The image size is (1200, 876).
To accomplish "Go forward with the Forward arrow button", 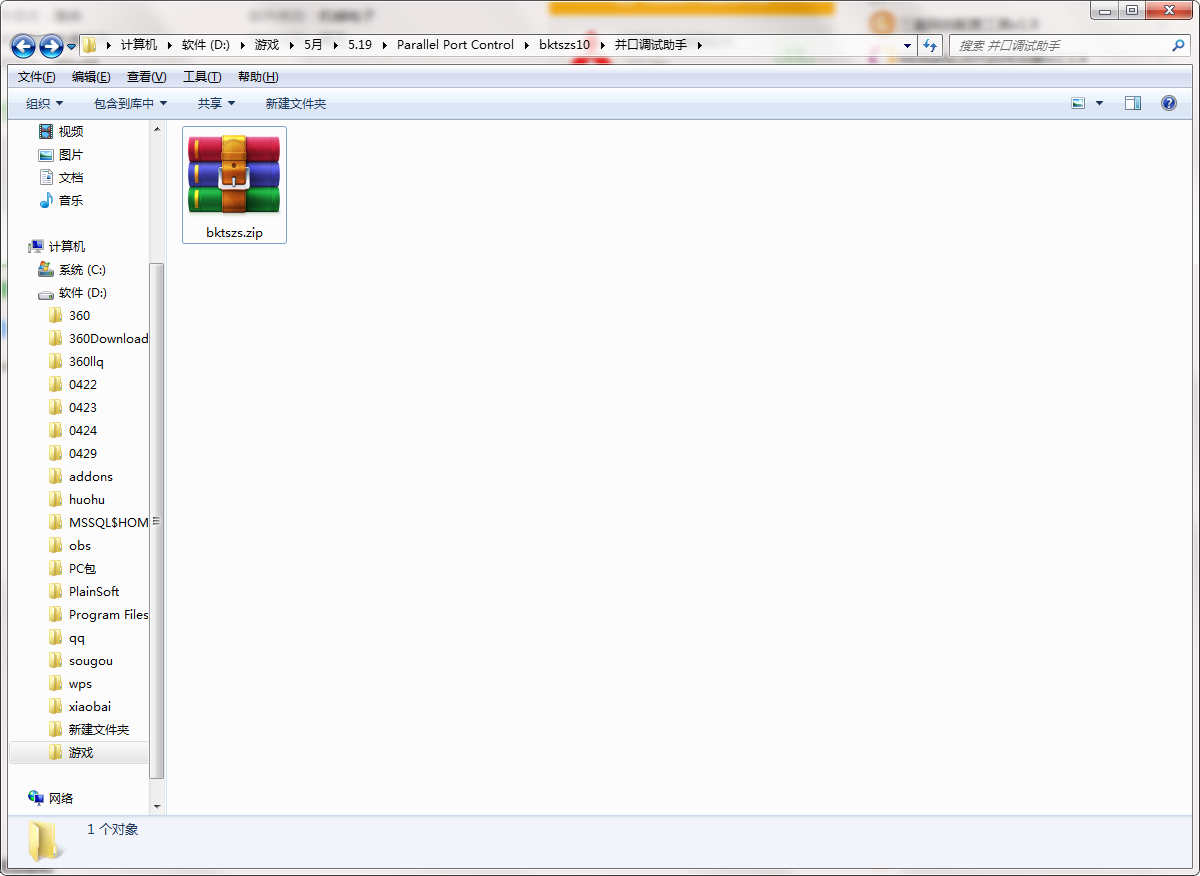I will click(x=51, y=46).
